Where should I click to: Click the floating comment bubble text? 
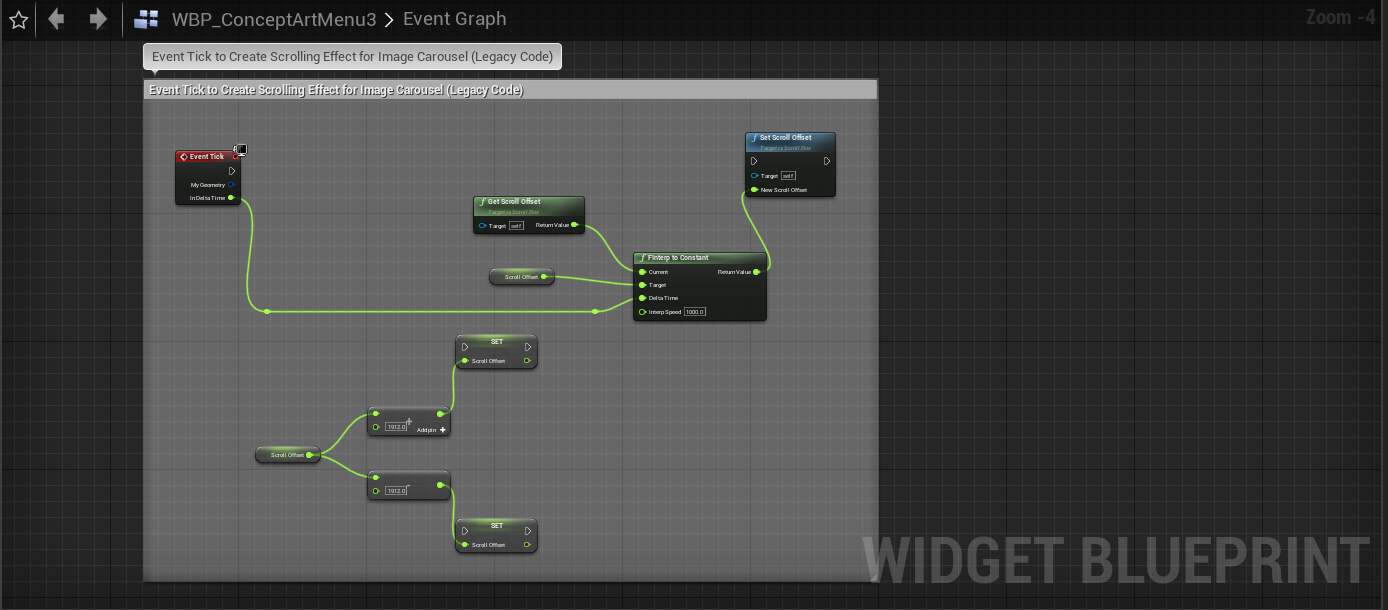(x=352, y=57)
